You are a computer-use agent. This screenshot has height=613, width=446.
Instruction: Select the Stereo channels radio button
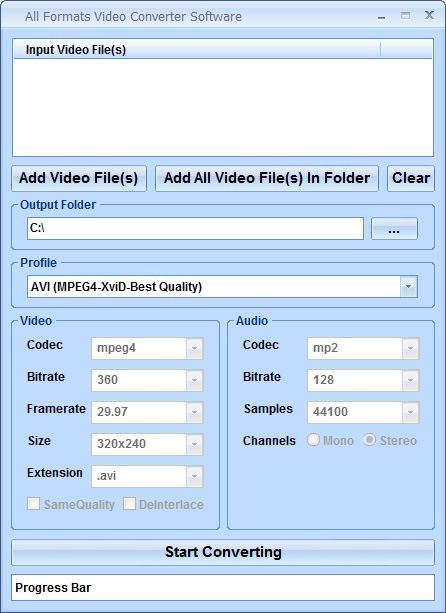click(369, 440)
